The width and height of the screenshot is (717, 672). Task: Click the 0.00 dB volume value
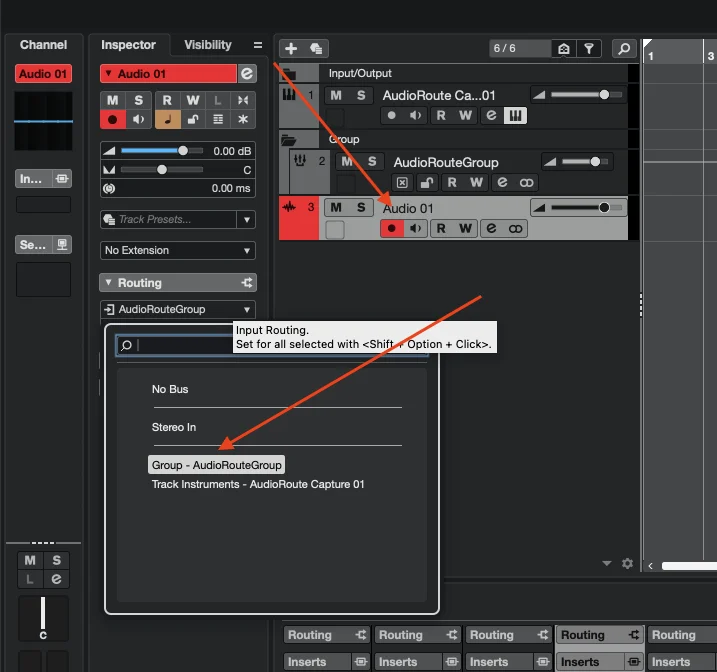click(x=232, y=151)
